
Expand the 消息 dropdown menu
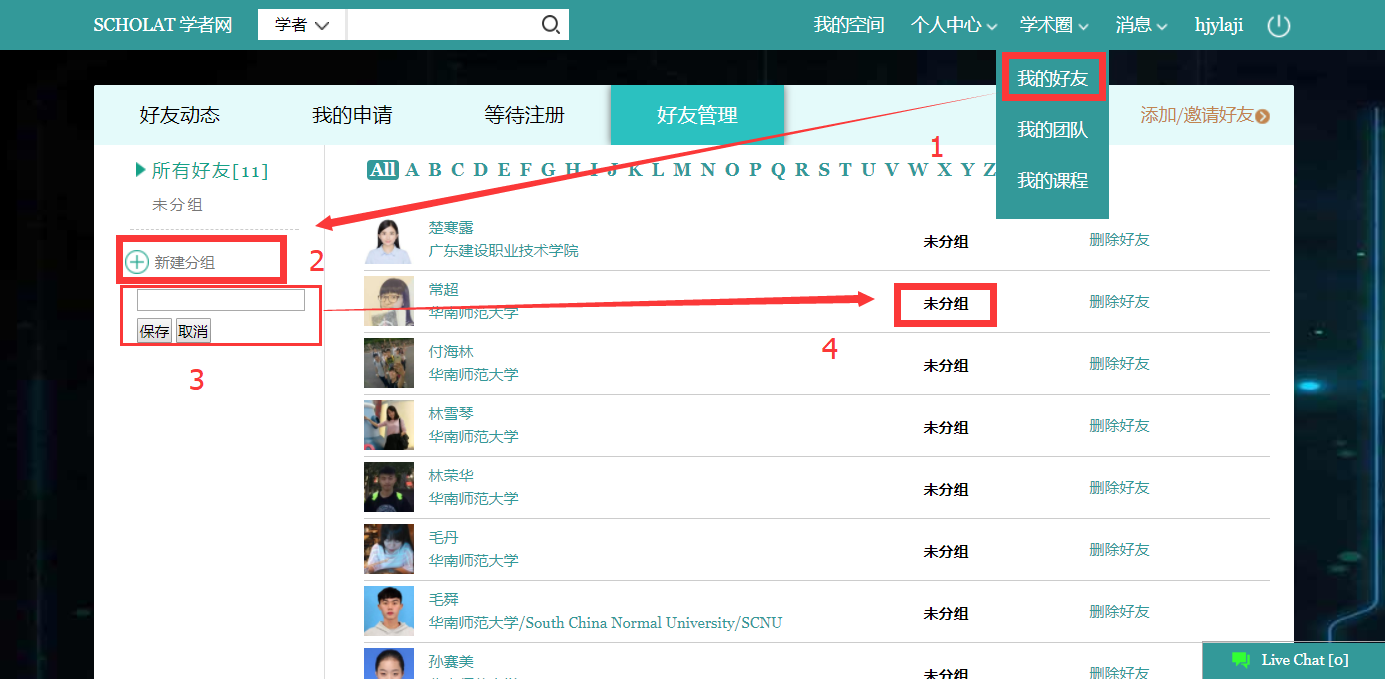pos(1141,25)
